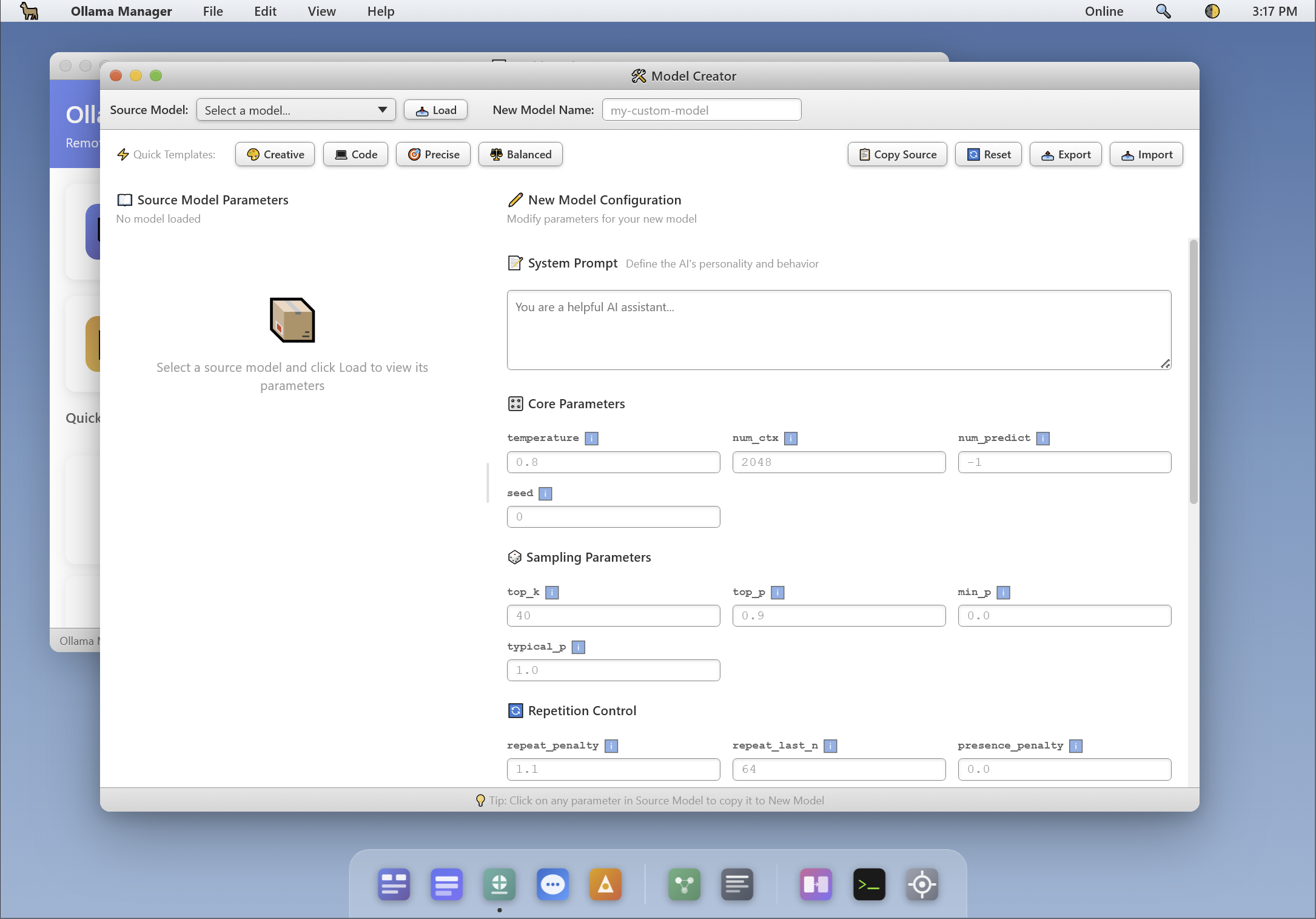Click the configuration panel vertical scrollbar
Image resolution: width=1316 pixels, height=919 pixels.
pyautogui.click(x=1193, y=371)
